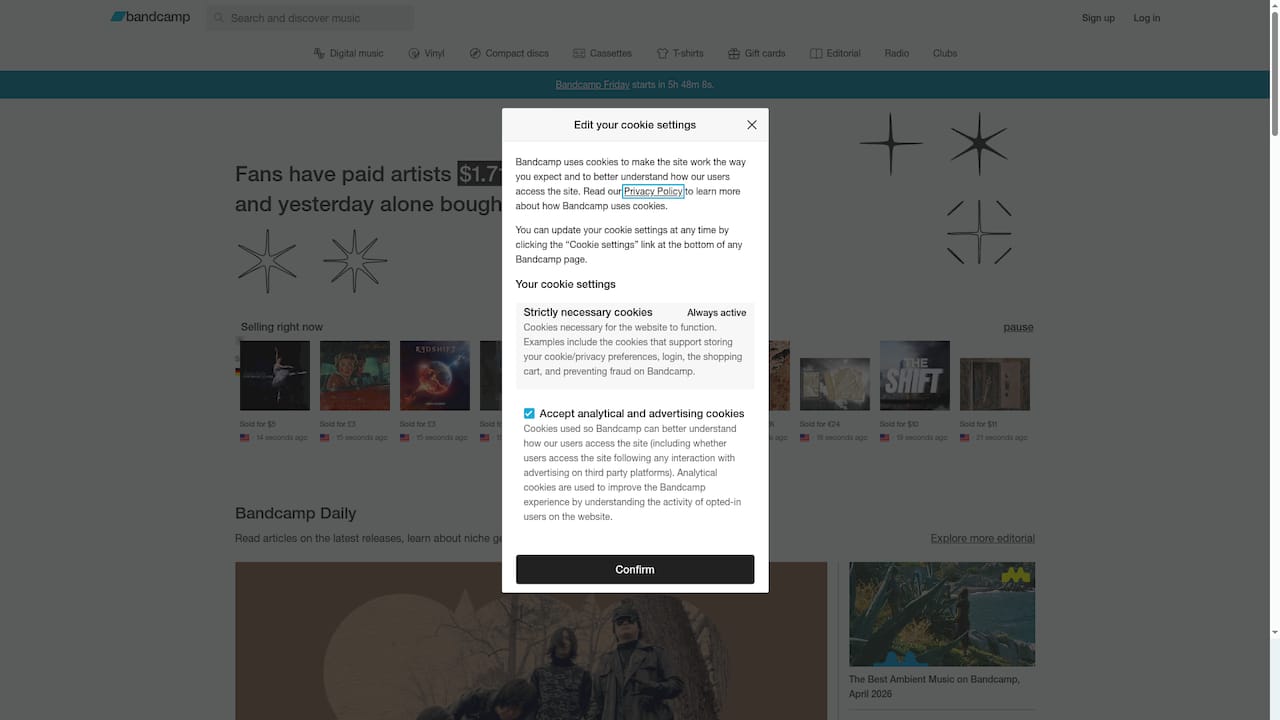
Task: Click the Vinyl record icon
Action: click(x=414, y=53)
